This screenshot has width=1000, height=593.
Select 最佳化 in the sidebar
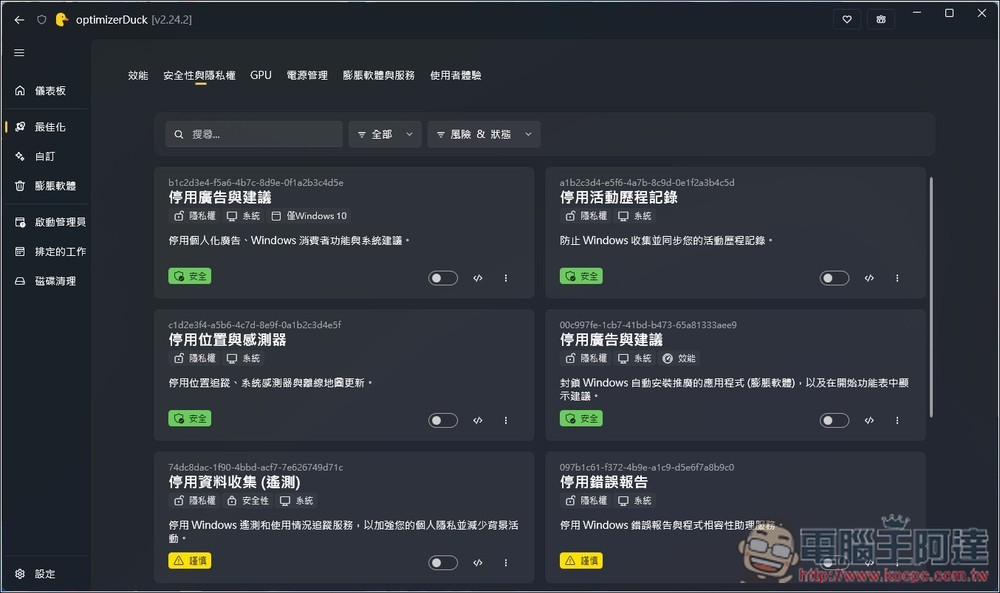point(46,127)
